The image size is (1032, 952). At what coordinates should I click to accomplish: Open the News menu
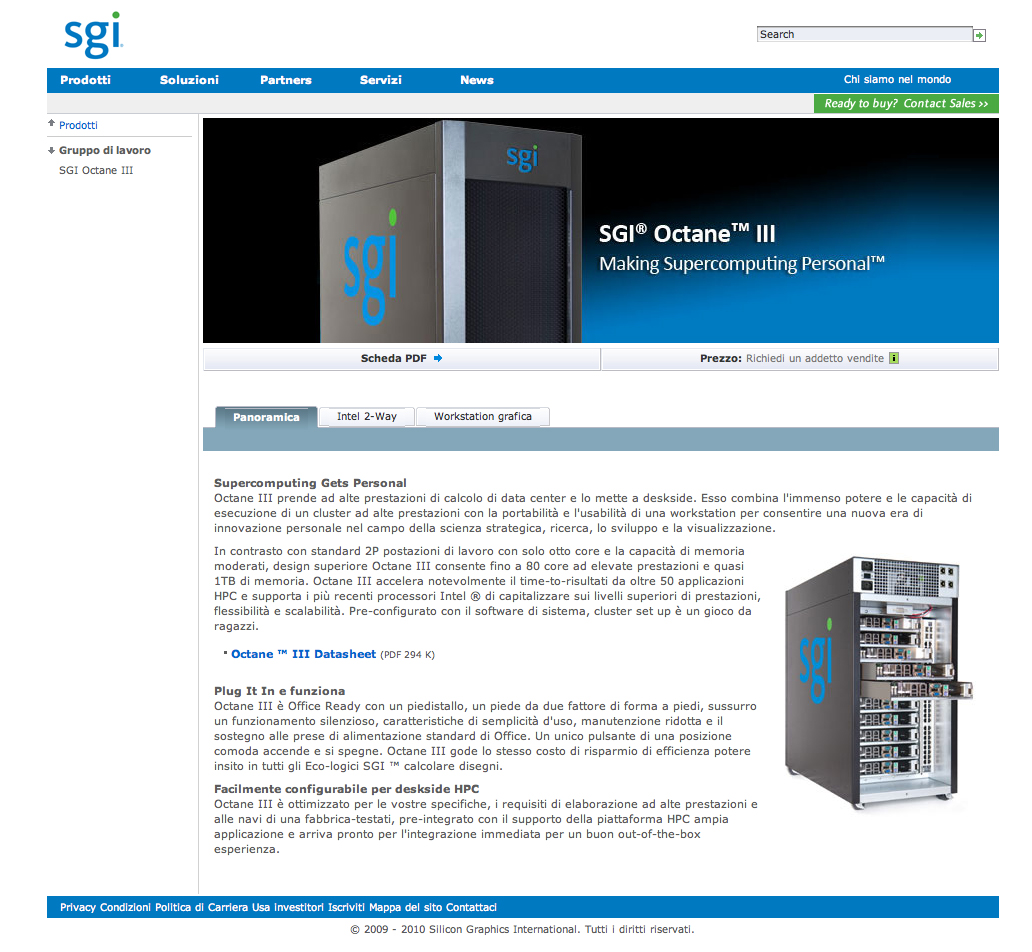pyautogui.click(x=477, y=80)
